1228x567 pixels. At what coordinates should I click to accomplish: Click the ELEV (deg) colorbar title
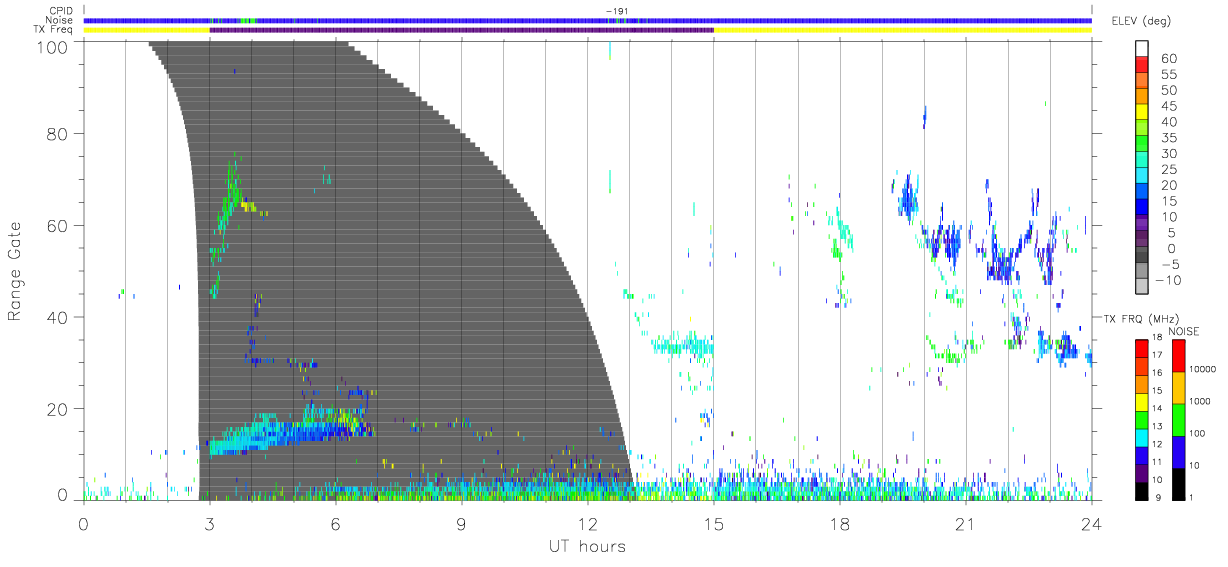[x=1141, y=20]
